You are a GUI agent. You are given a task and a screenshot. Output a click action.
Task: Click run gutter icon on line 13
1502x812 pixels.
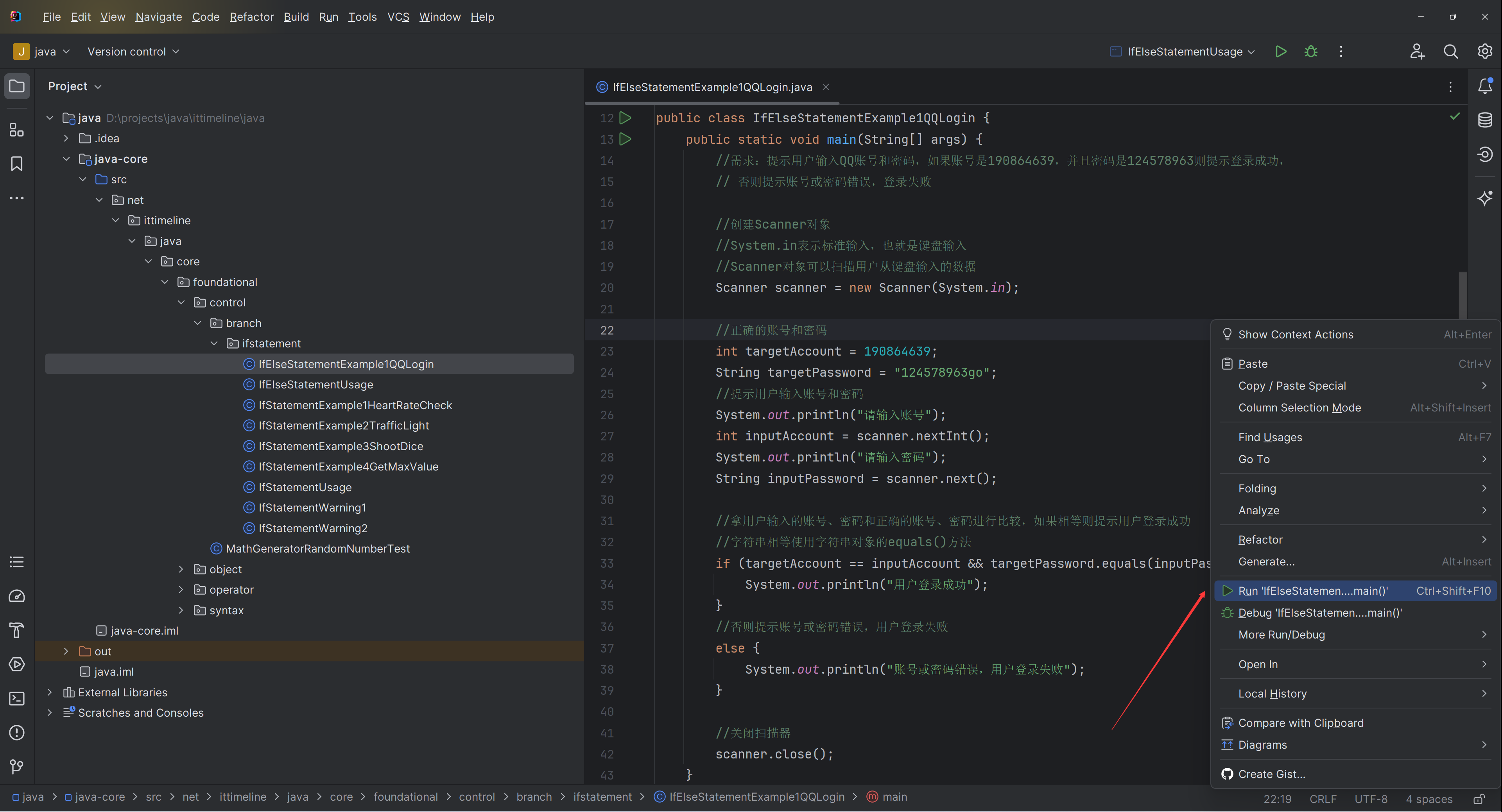[625, 140]
